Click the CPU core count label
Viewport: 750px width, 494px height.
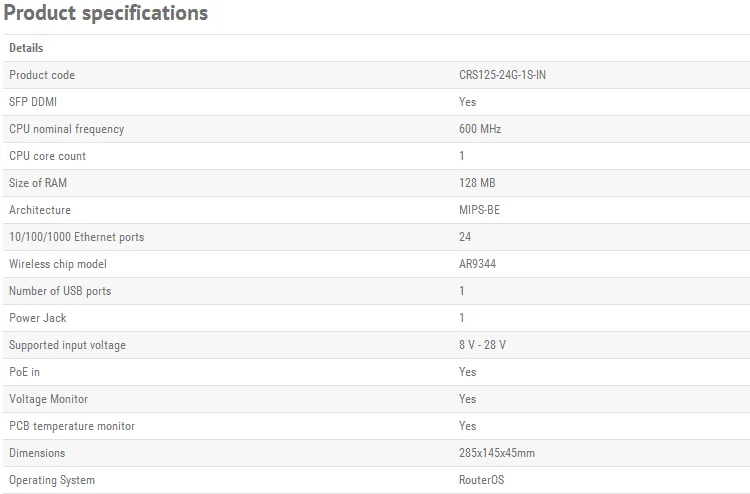(x=47, y=156)
